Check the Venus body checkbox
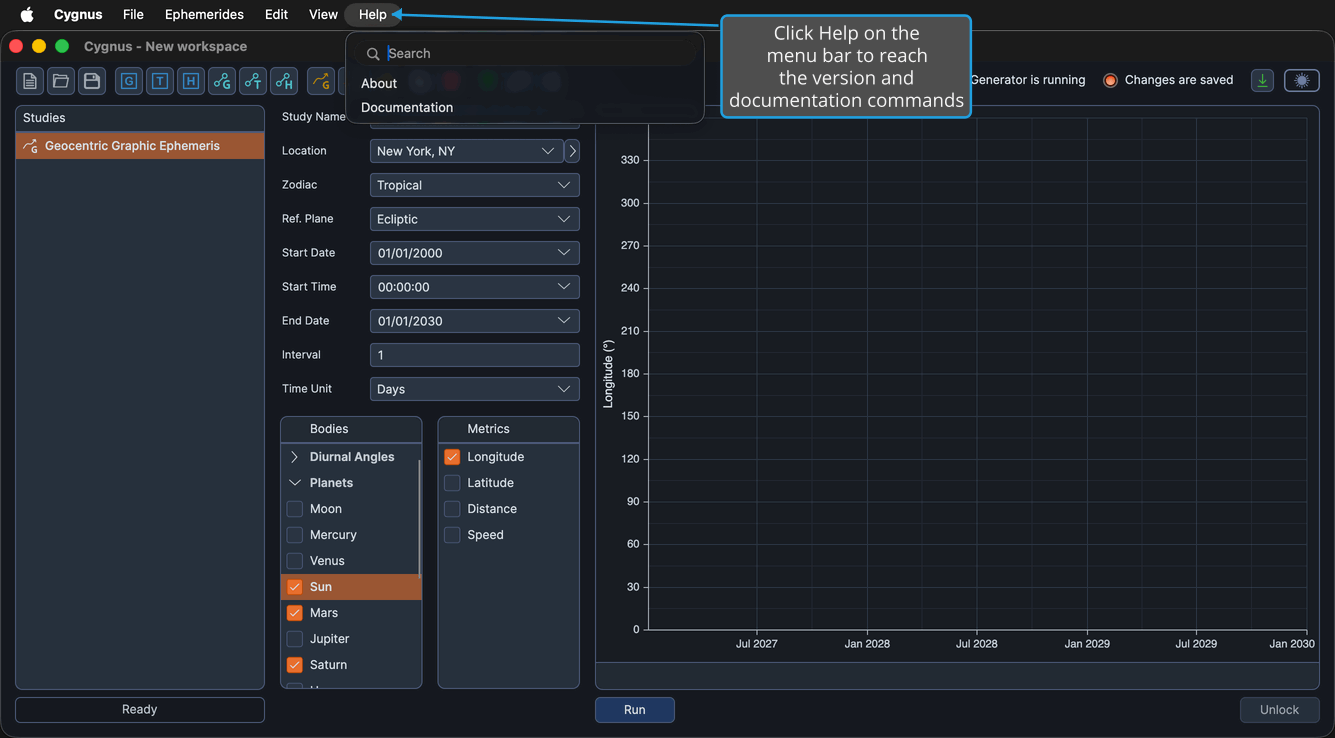The width and height of the screenshot is (1335, 738). tap(295, 561)
